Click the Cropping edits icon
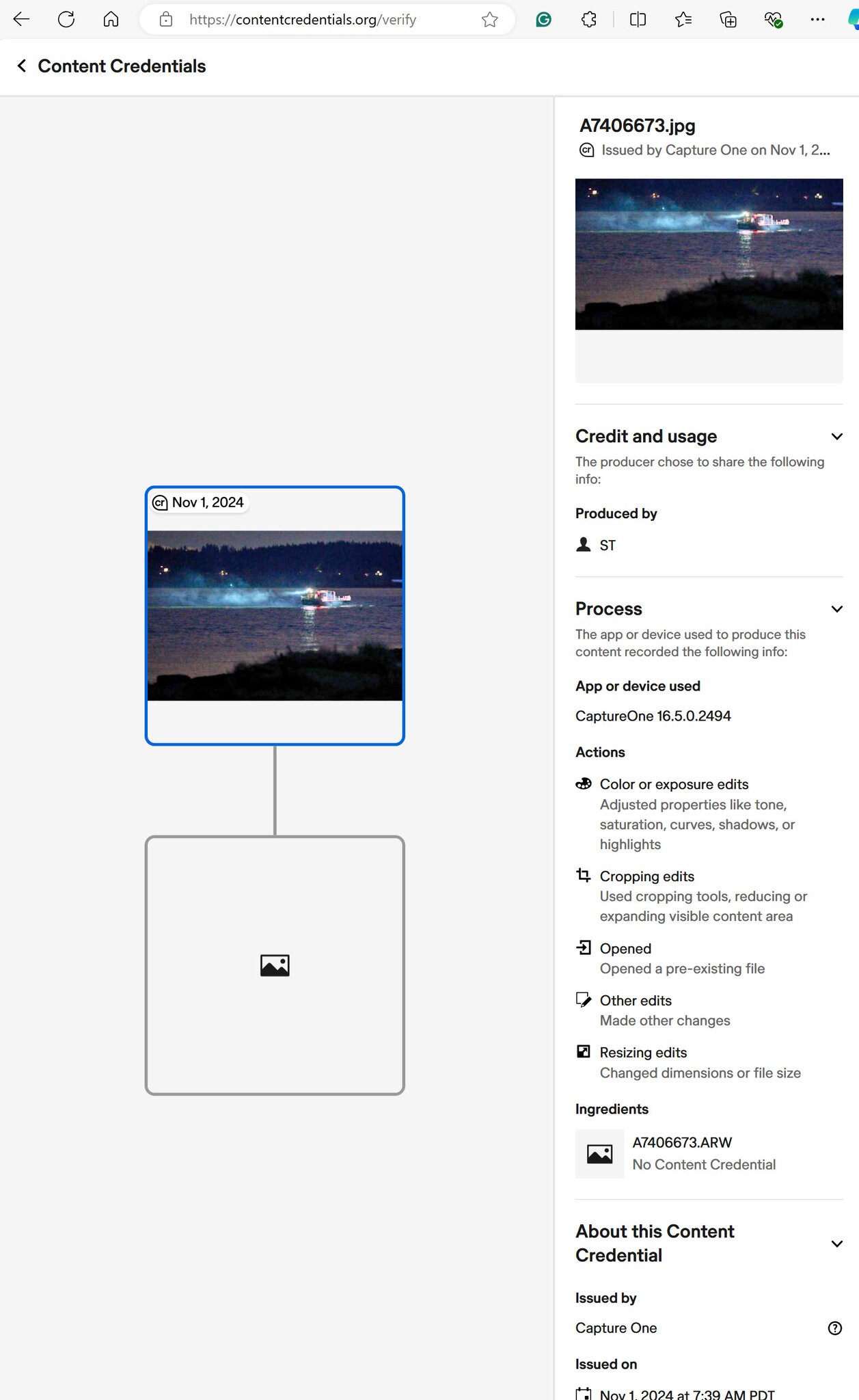This screenshot has height=1400, width=859. (x=584, y=875)
